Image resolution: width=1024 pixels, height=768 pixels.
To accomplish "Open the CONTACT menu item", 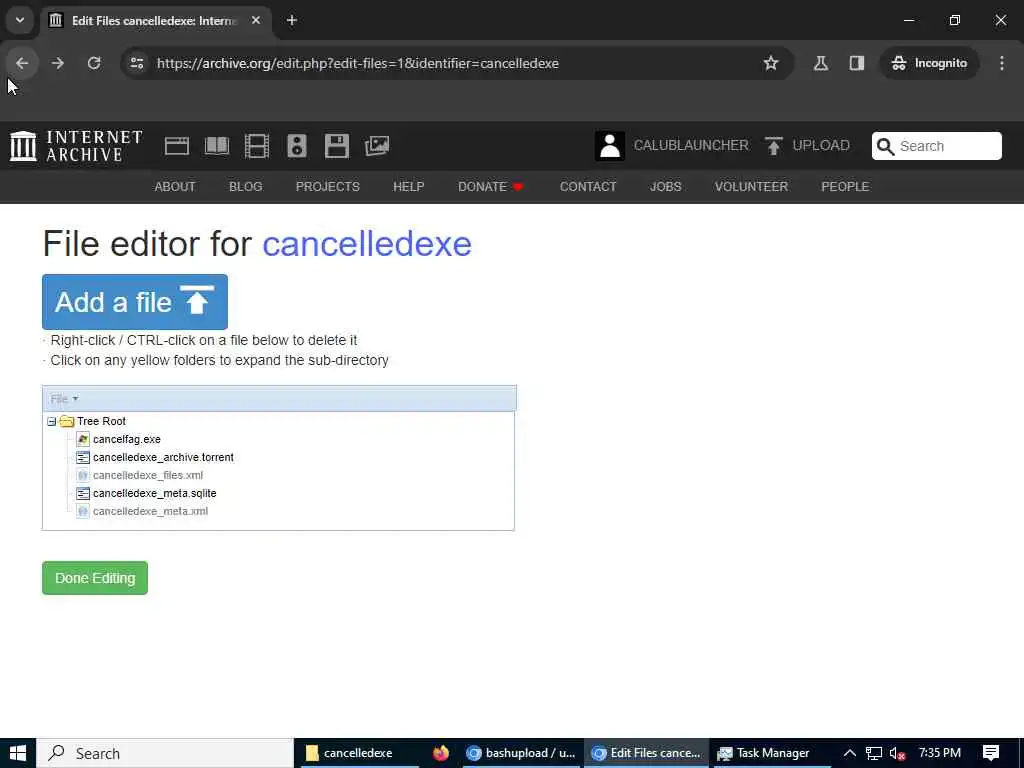I will point(588,187).
